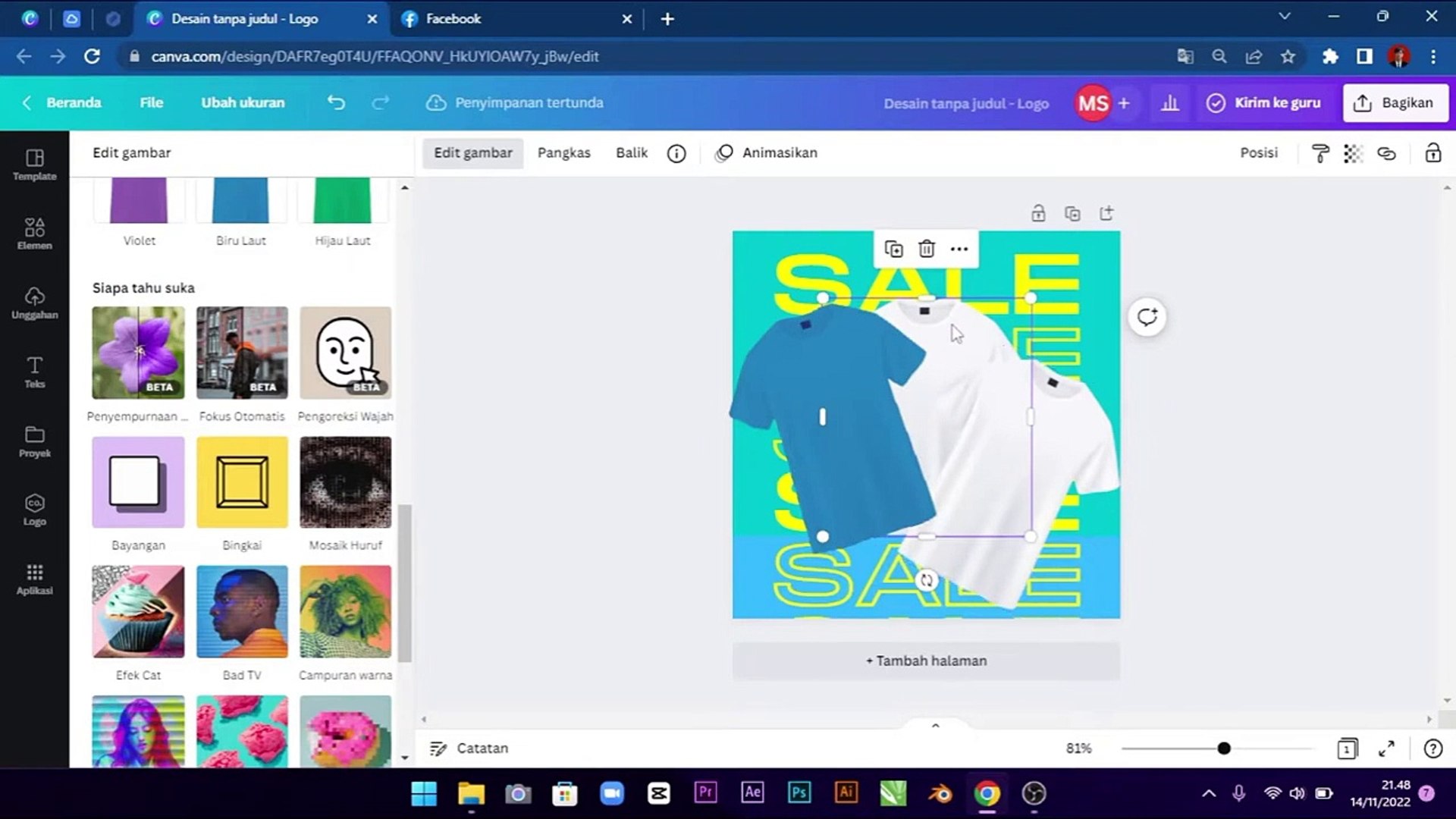Click the zoom slider handle

(x=1223, y=748)
